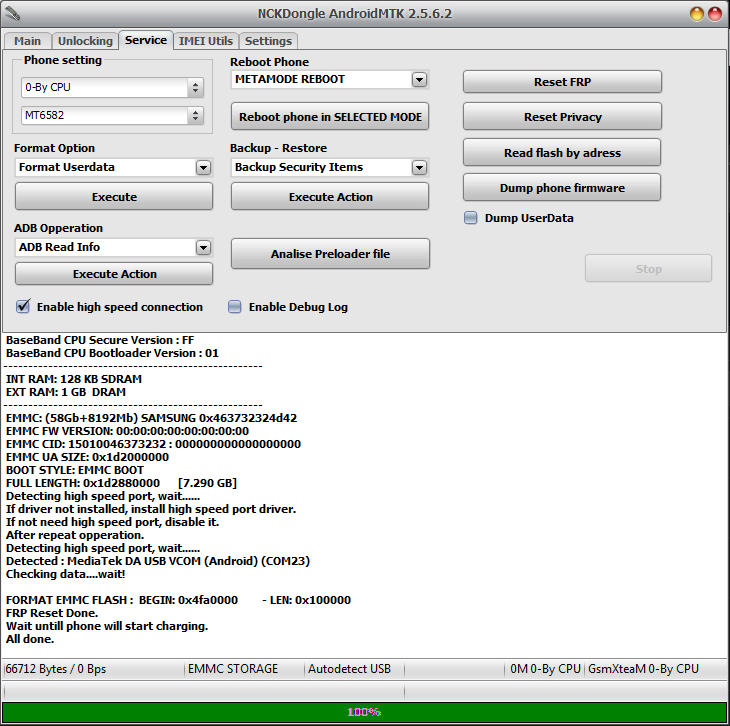The image size is (730, 726).
Task: Click the 'All done.' log line
Action: (x=30, y=639)
